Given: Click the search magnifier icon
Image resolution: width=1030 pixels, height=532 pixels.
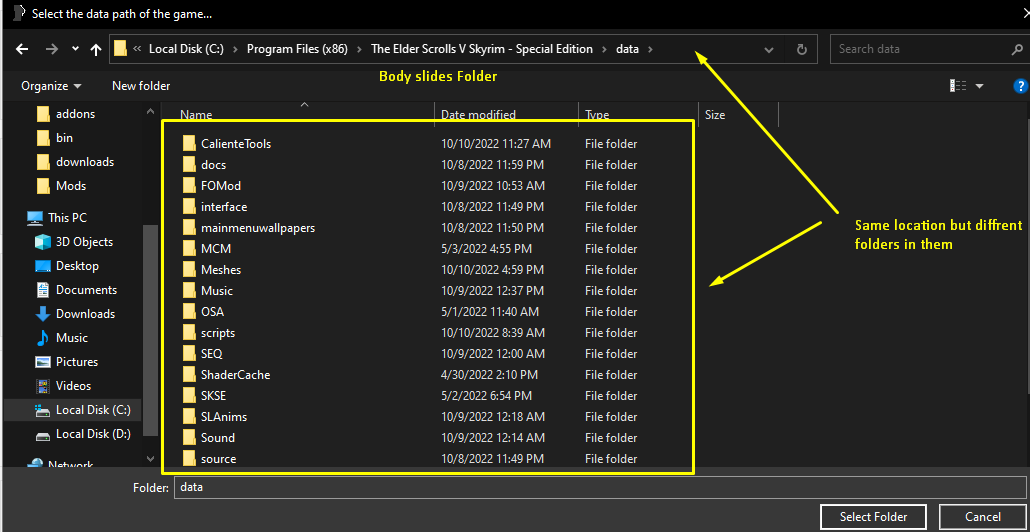Looking at the screenshot, I should point(1017,49).
